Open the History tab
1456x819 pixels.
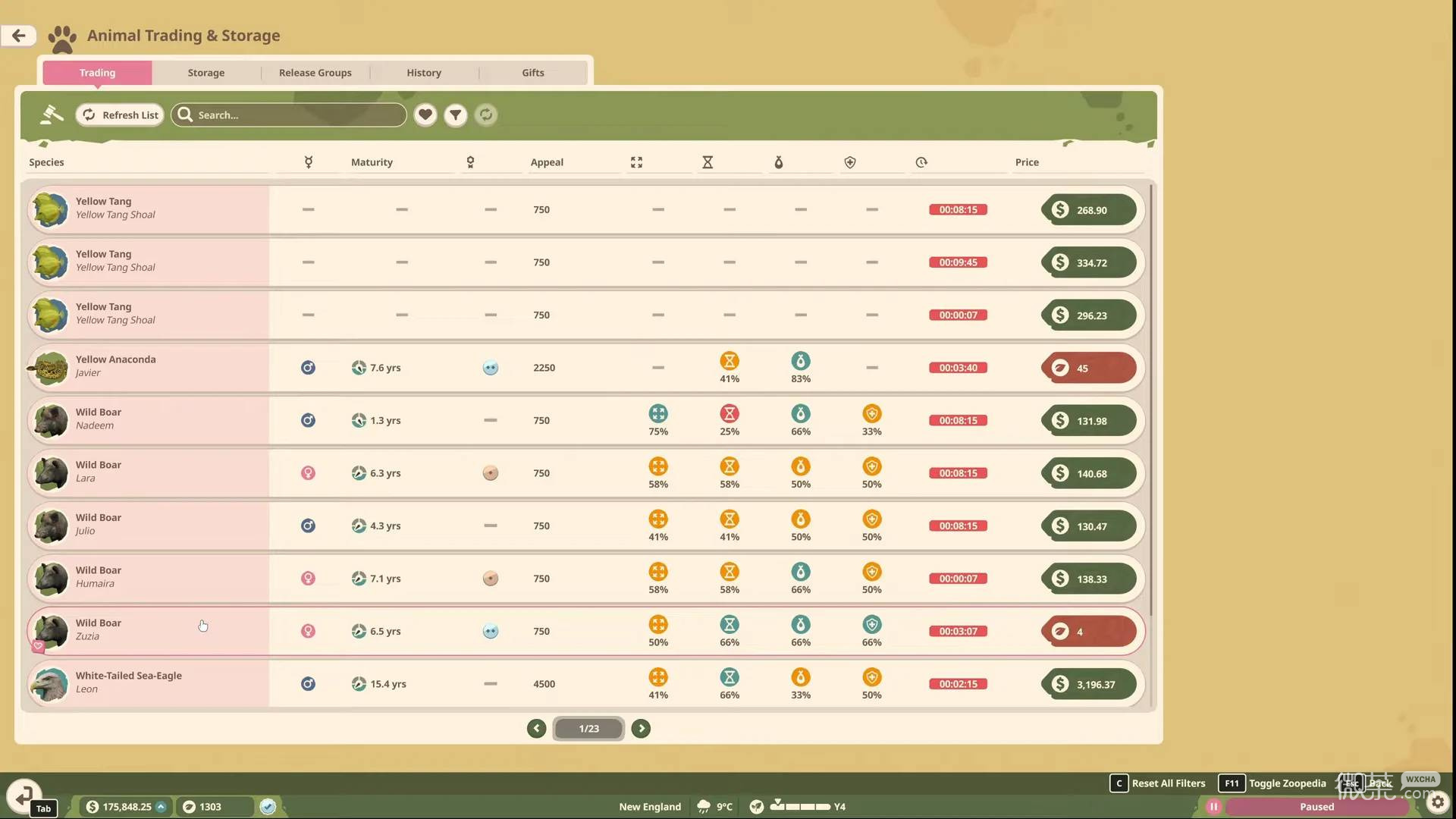coord(424,73)
